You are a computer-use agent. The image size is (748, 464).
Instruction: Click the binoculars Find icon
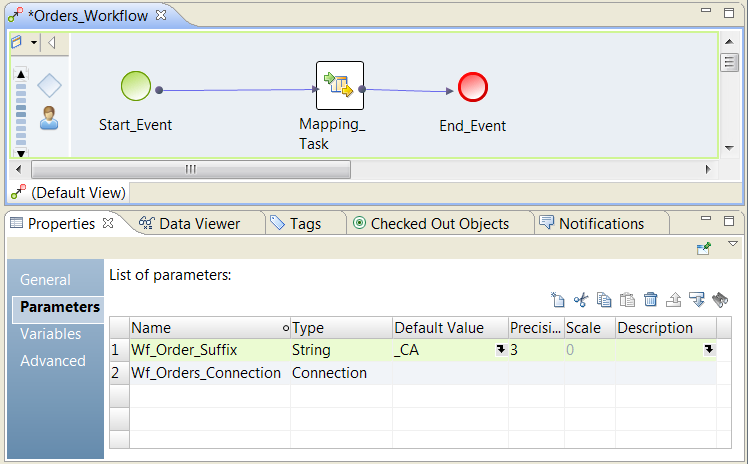coord(720,299)
